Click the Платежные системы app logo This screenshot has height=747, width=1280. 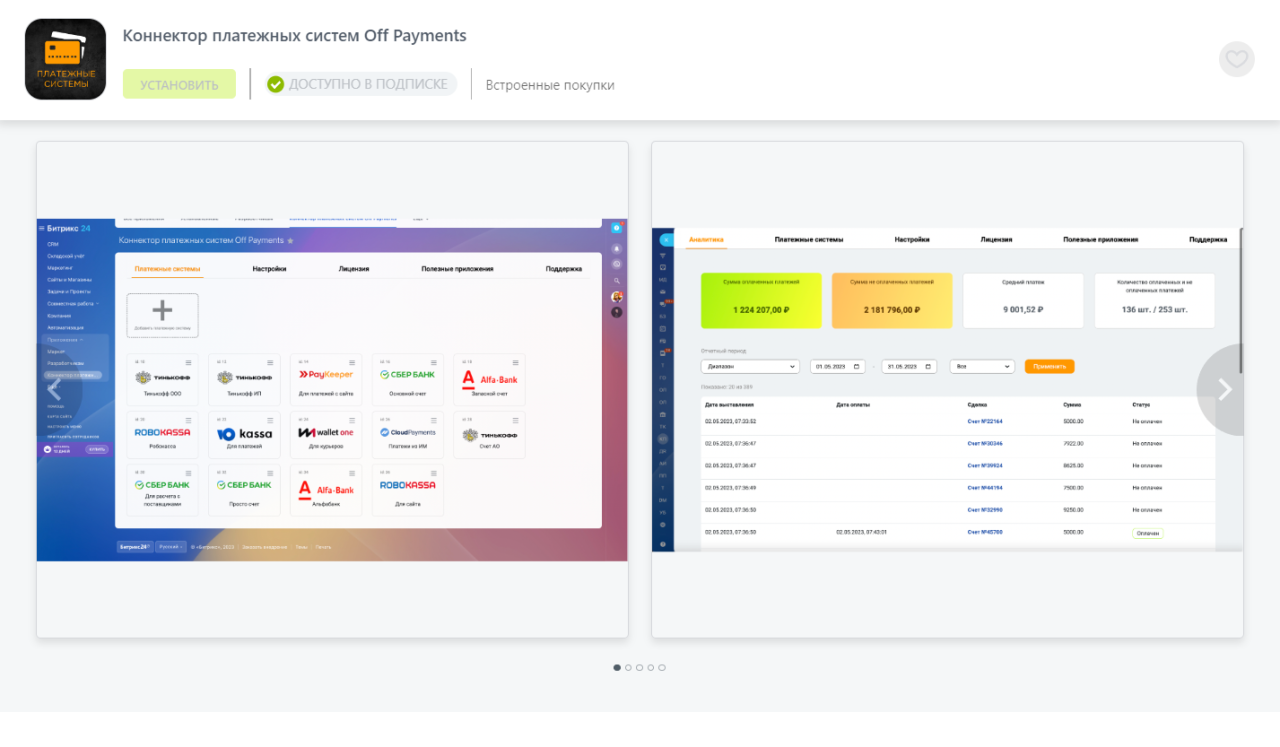click(x=65, y=59)
